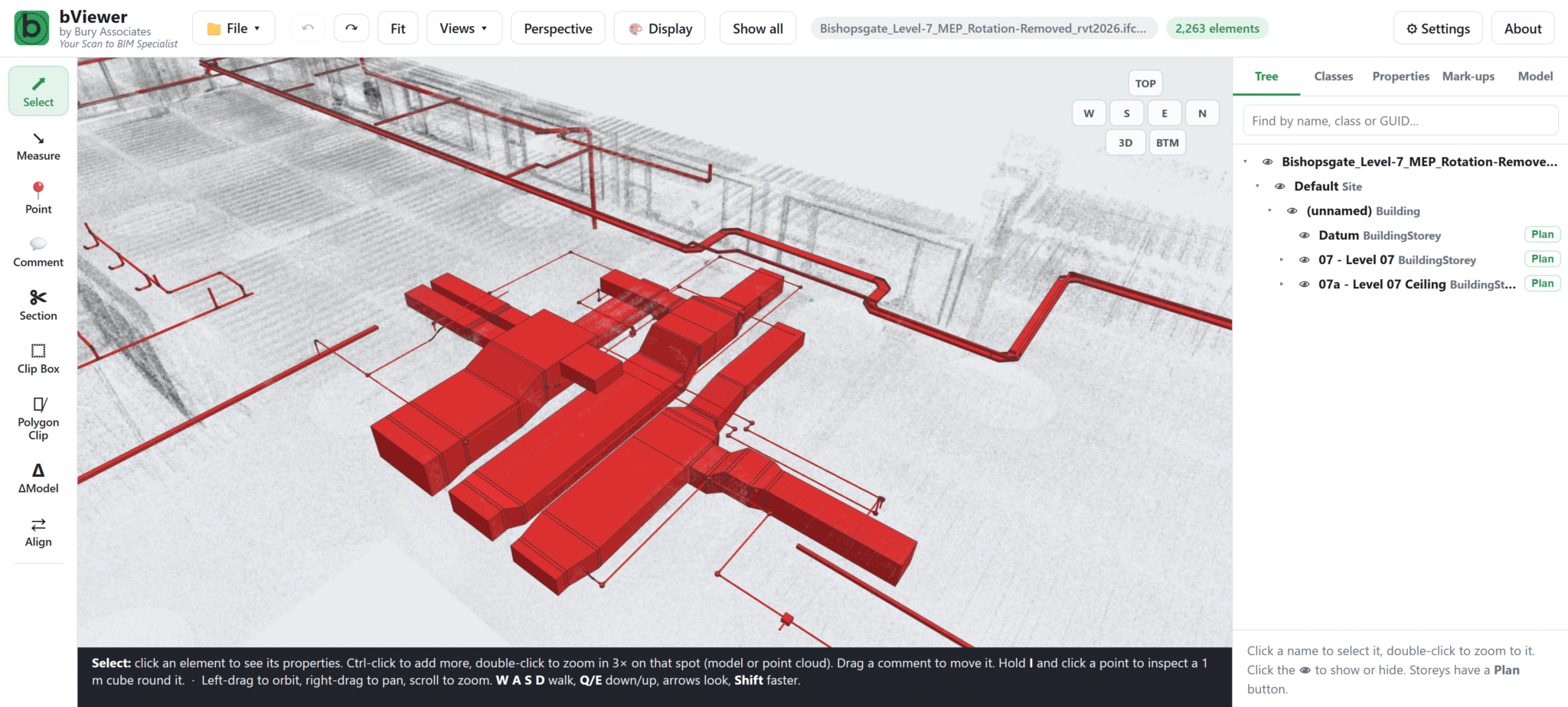Screen dimensions: 1568x707
Task: Switch to 3D view
Action: [x=1125, y=142]
